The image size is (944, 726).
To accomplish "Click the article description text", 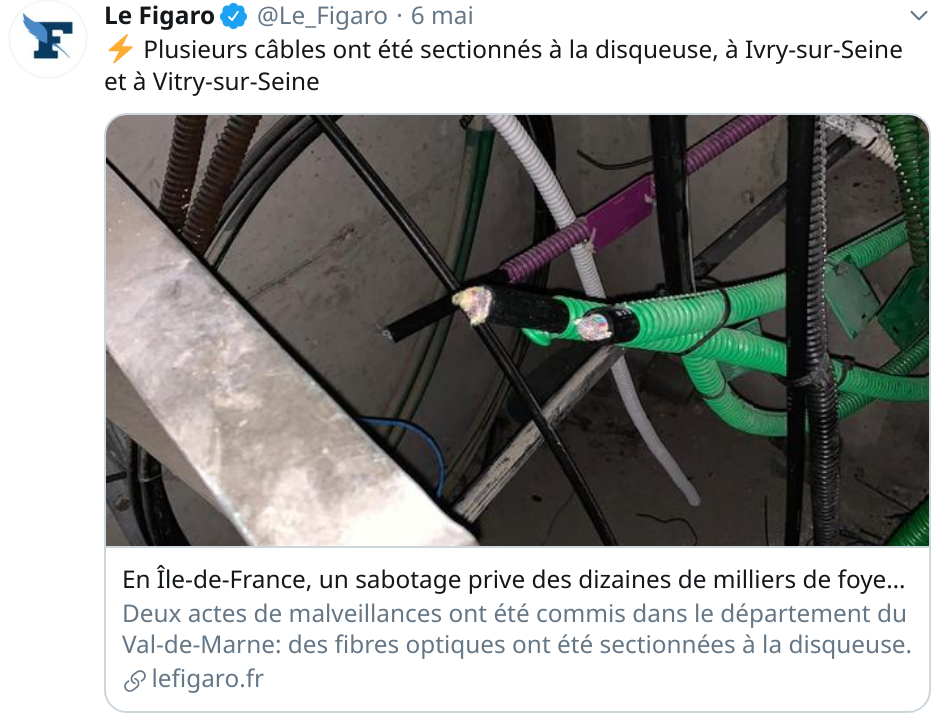I will click(517, 629).
